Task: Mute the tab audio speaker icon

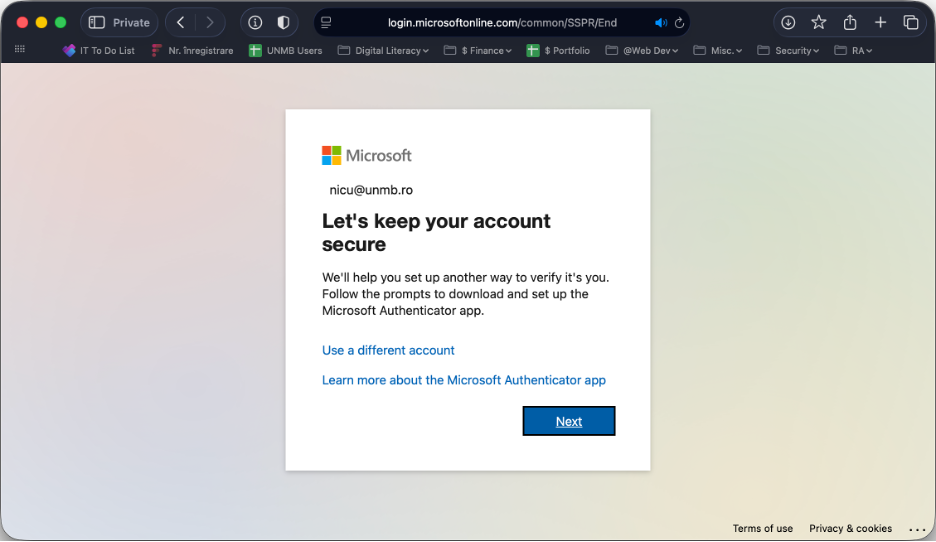Action: pyautogui.click(x=660, y=22)
